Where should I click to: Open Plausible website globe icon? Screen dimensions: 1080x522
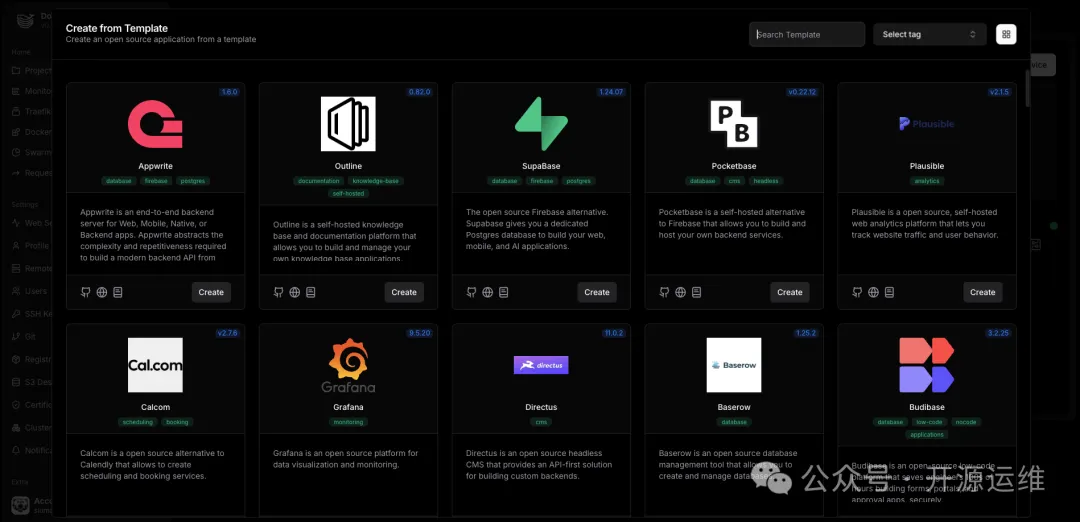point(873,292)
